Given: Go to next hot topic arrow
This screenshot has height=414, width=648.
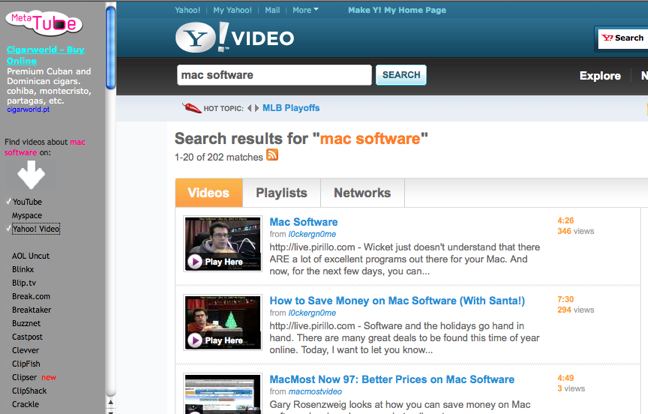Looking at the screenshot, I should point(256,108).
